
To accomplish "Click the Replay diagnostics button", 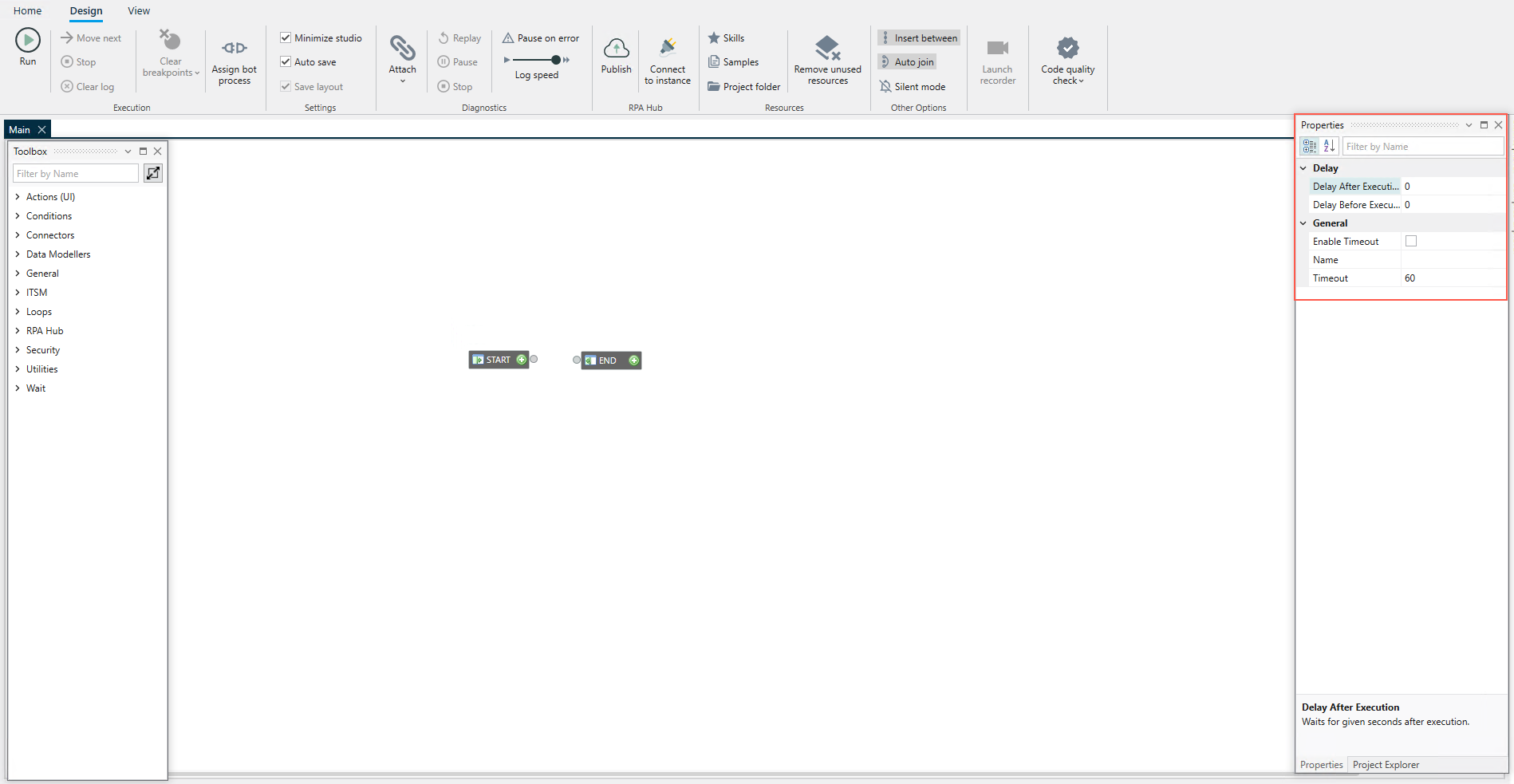I will (x=459, y=38).
